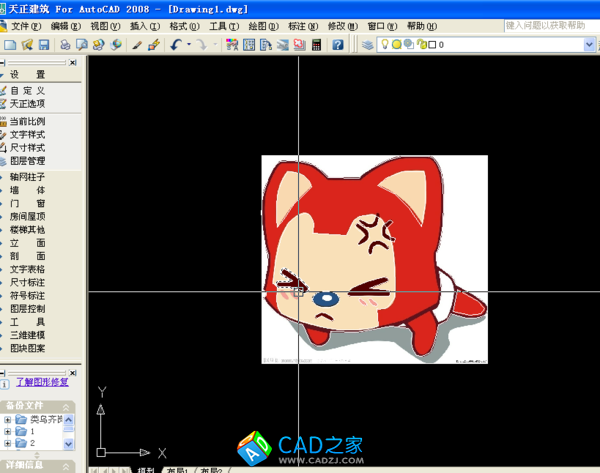Click the New drawing icon
Screen dimensions: 600x473
pos(10,45)
